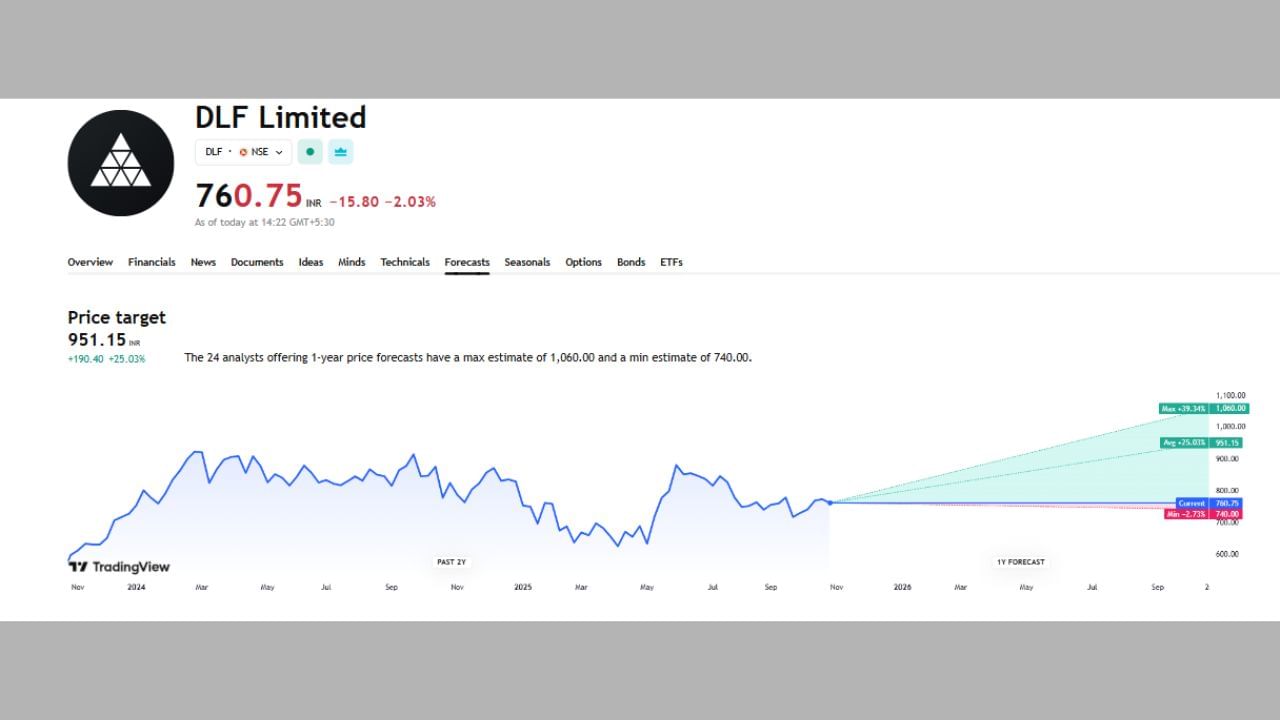
Task: Click the blue crown icon button
Action: point(340,152)
